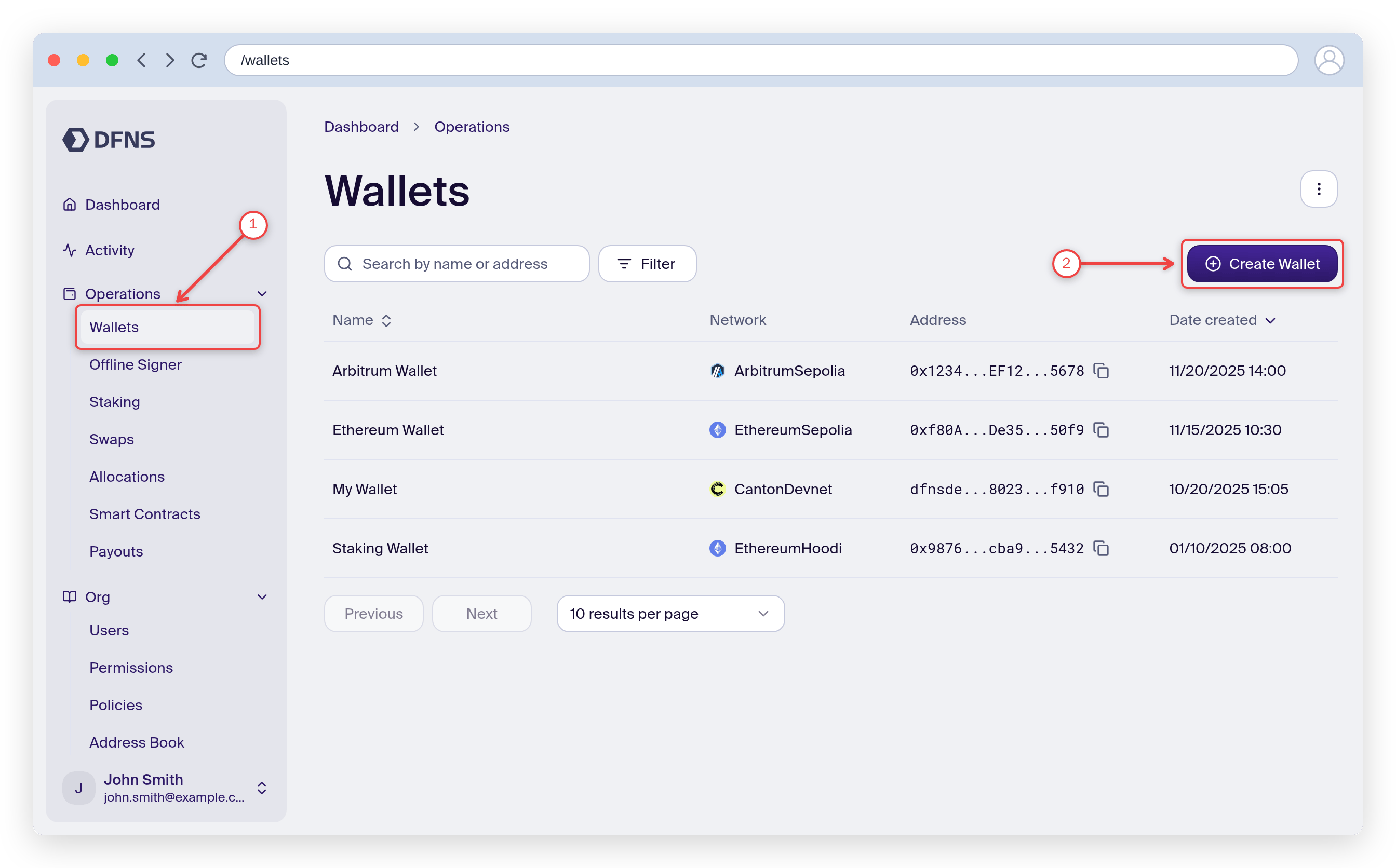Collapse the Operations section chevron
This screenshot has width=1396, height=868.
click(262, 294)
